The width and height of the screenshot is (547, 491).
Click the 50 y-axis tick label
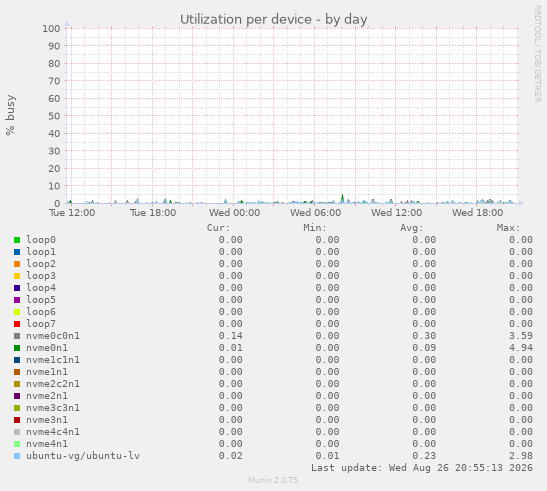pos(54,116)
